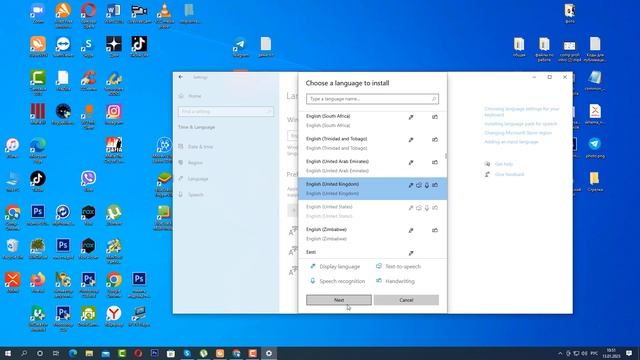Viewport: 640px width, 360px height.
Task: Click the search magnifier in the language box
Action: [434, 99]
